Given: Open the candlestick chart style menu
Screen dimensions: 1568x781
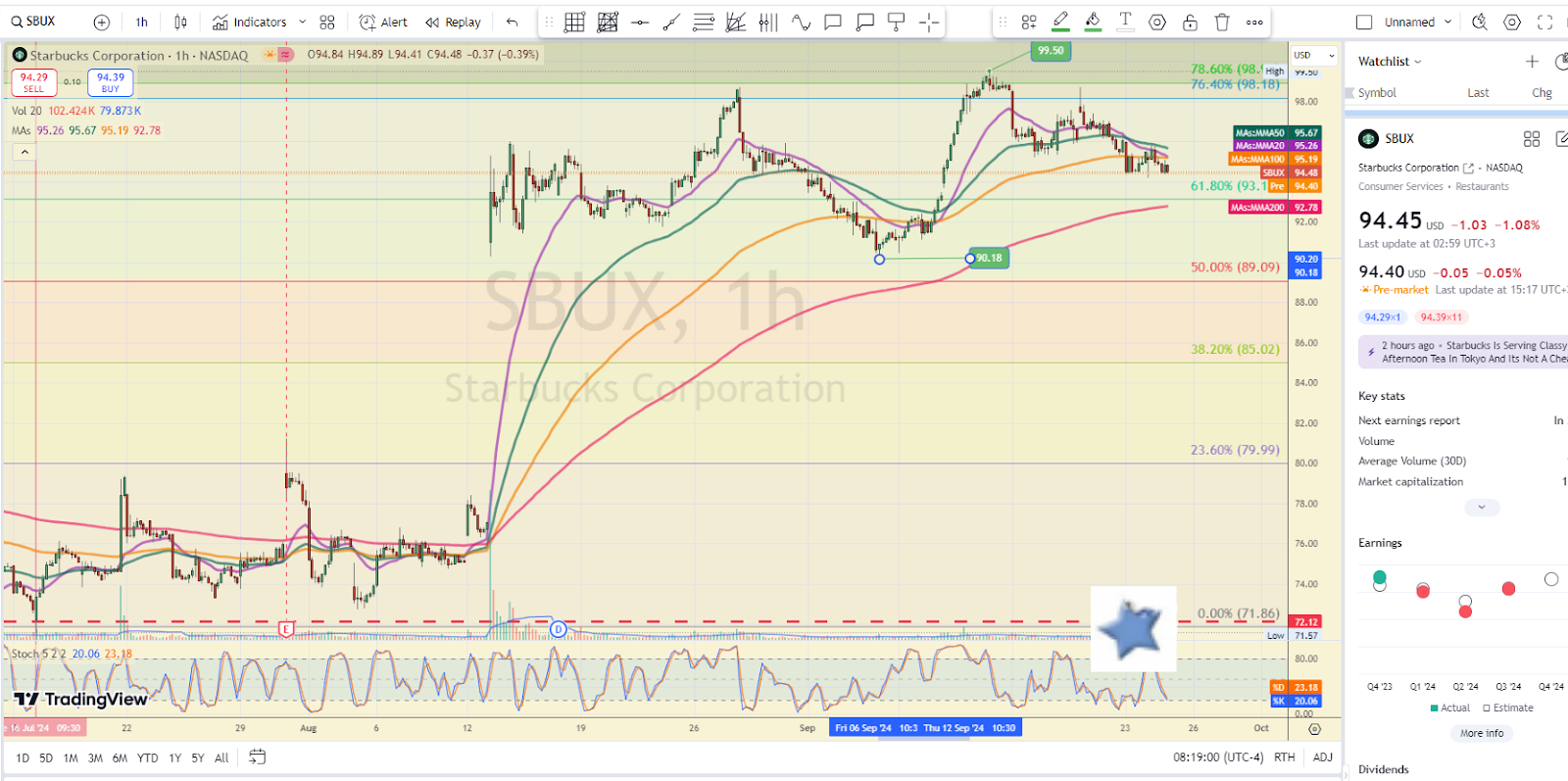Looking at the screenshot, I should [181, 23].
